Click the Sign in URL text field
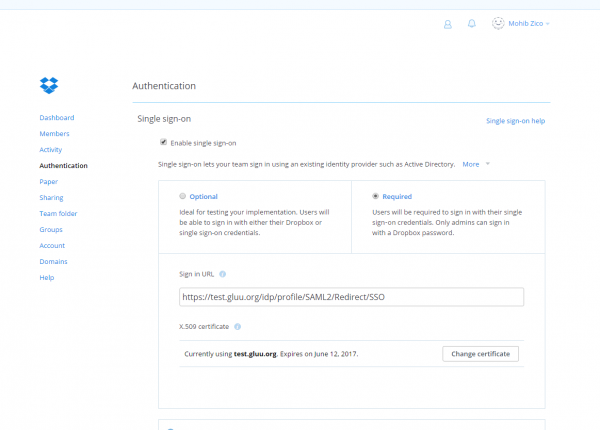The image size is (600, 430). [x=350, y=297]
